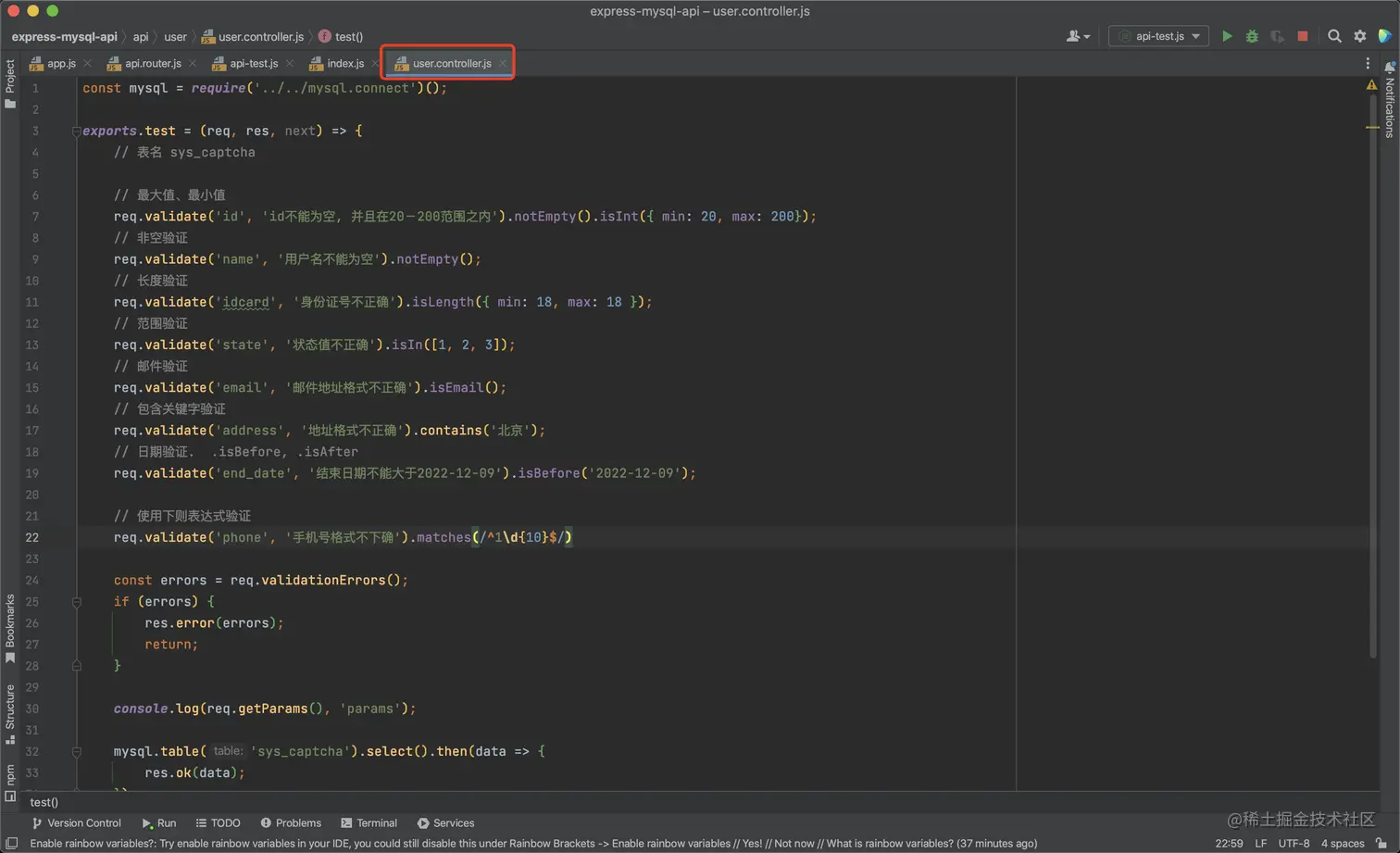This screenshot has height=853, width=1400.
Task: Stop the running process with red square
Action: point(1302,36)
